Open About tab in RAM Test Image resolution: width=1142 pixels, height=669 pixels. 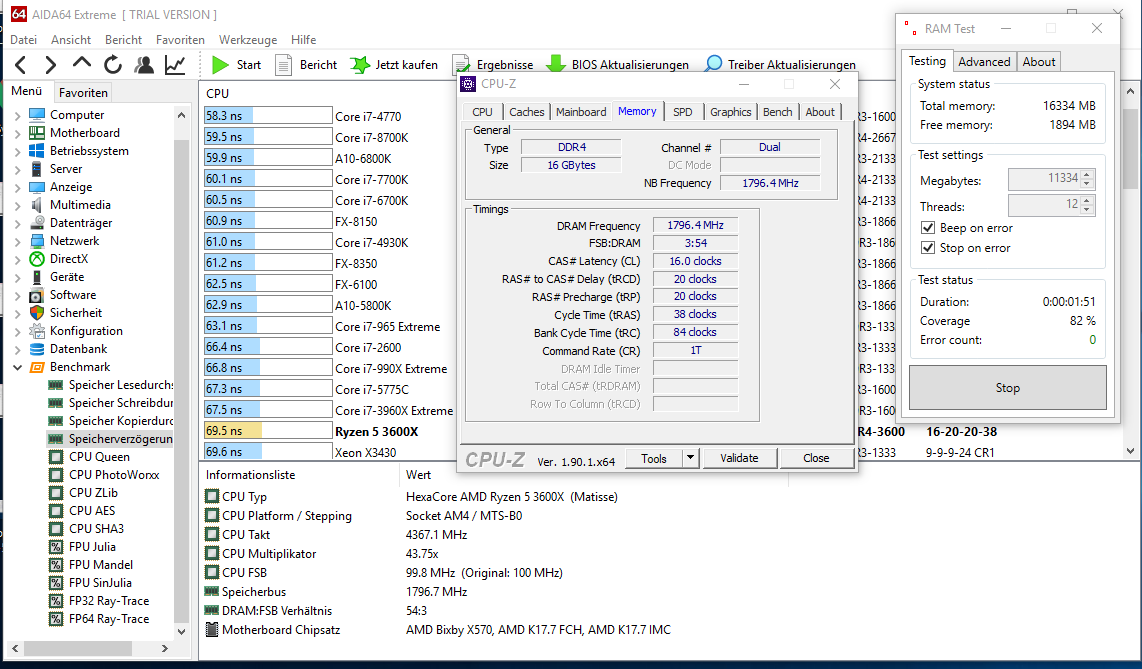[1039, 62]
